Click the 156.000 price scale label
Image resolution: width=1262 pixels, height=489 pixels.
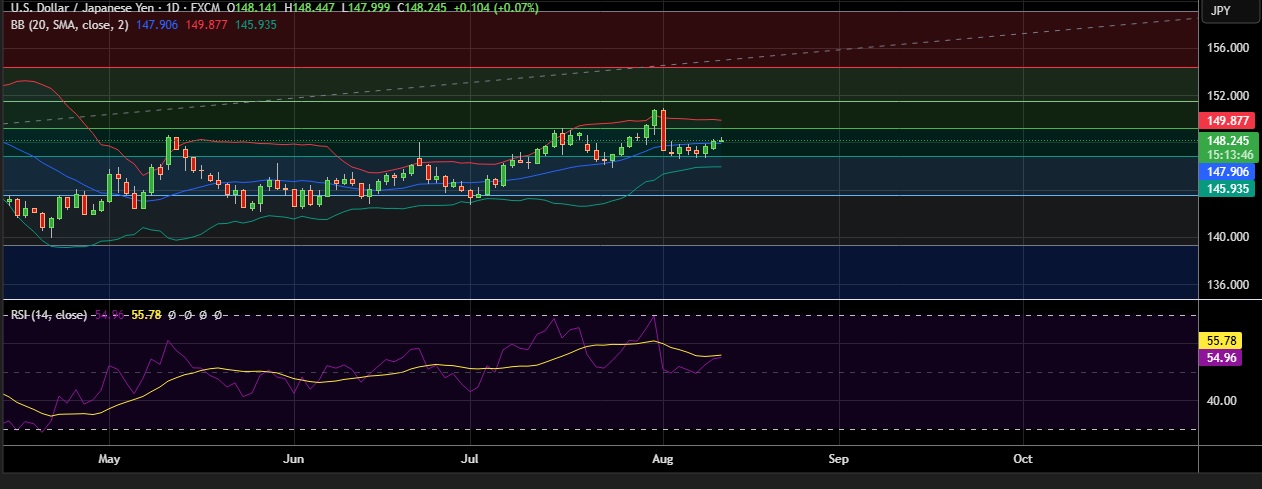click(x=1228, y=48)
